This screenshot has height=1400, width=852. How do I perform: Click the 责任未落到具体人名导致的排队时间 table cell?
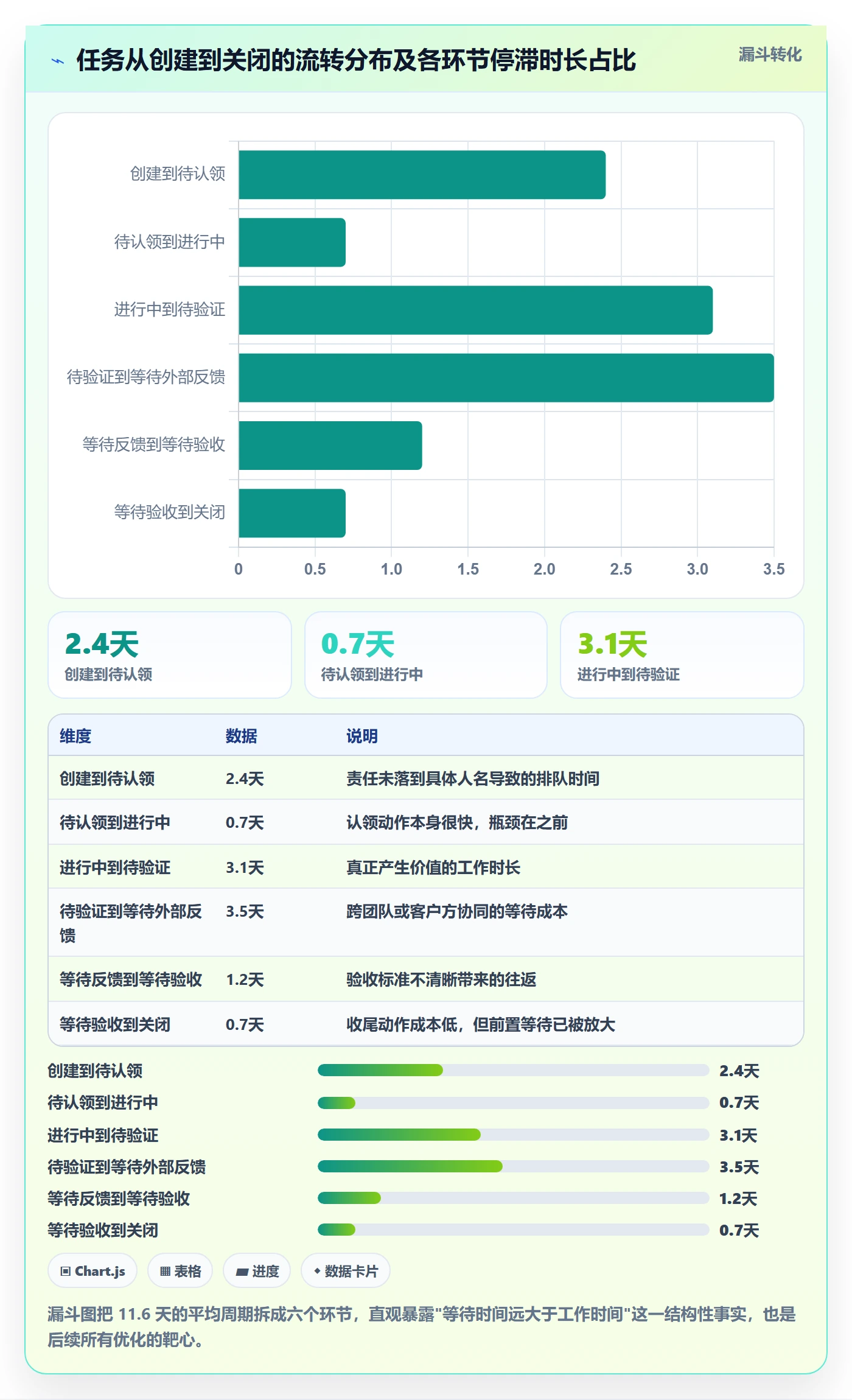(473, 779)
